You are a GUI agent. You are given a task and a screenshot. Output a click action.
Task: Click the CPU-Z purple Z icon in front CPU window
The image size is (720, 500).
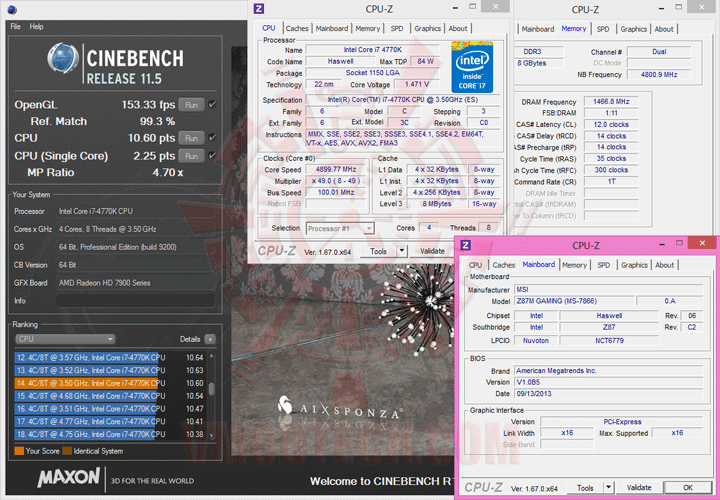point(259,9)
